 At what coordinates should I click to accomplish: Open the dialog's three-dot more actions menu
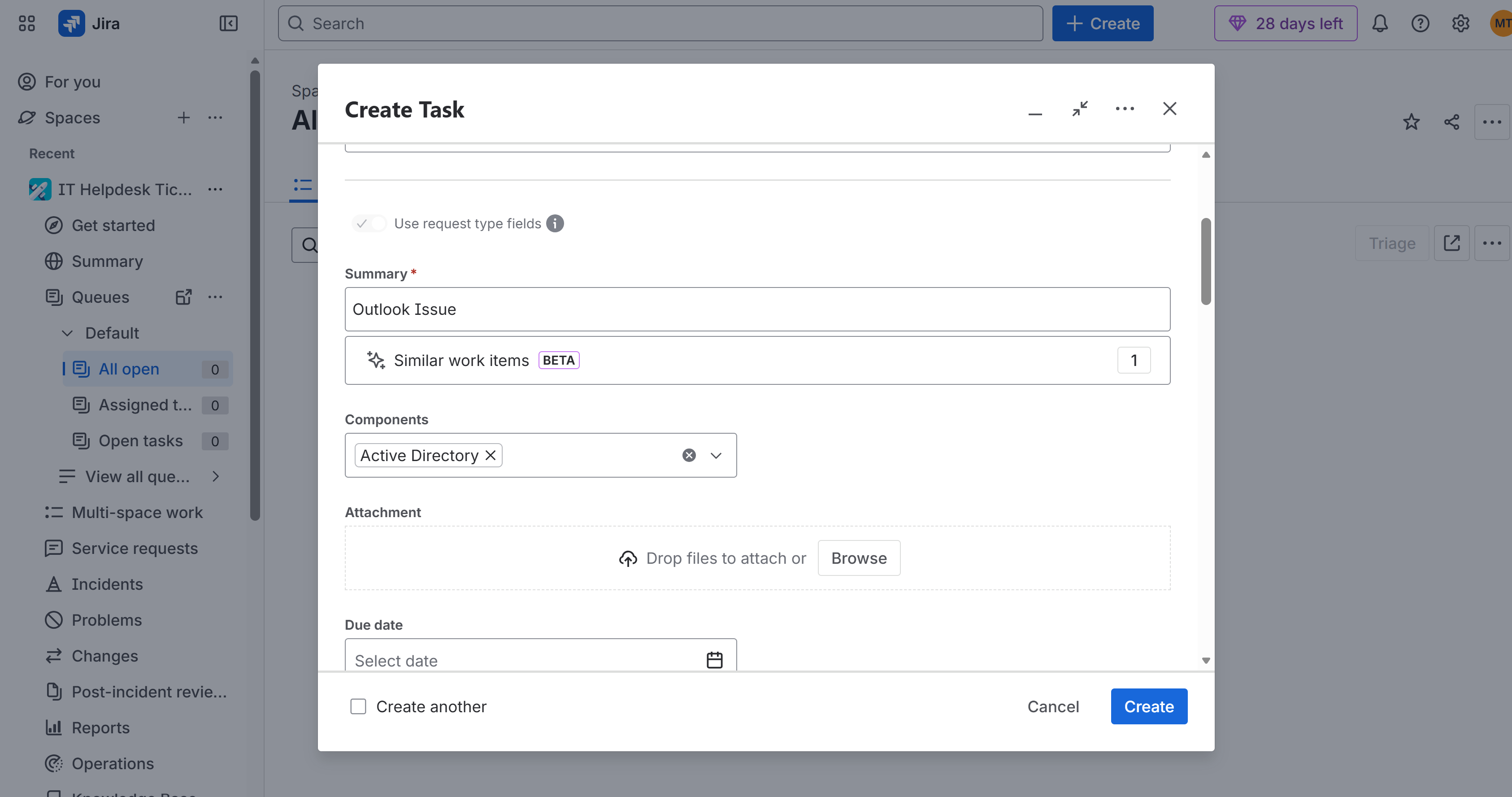[x=1125, y=109]
